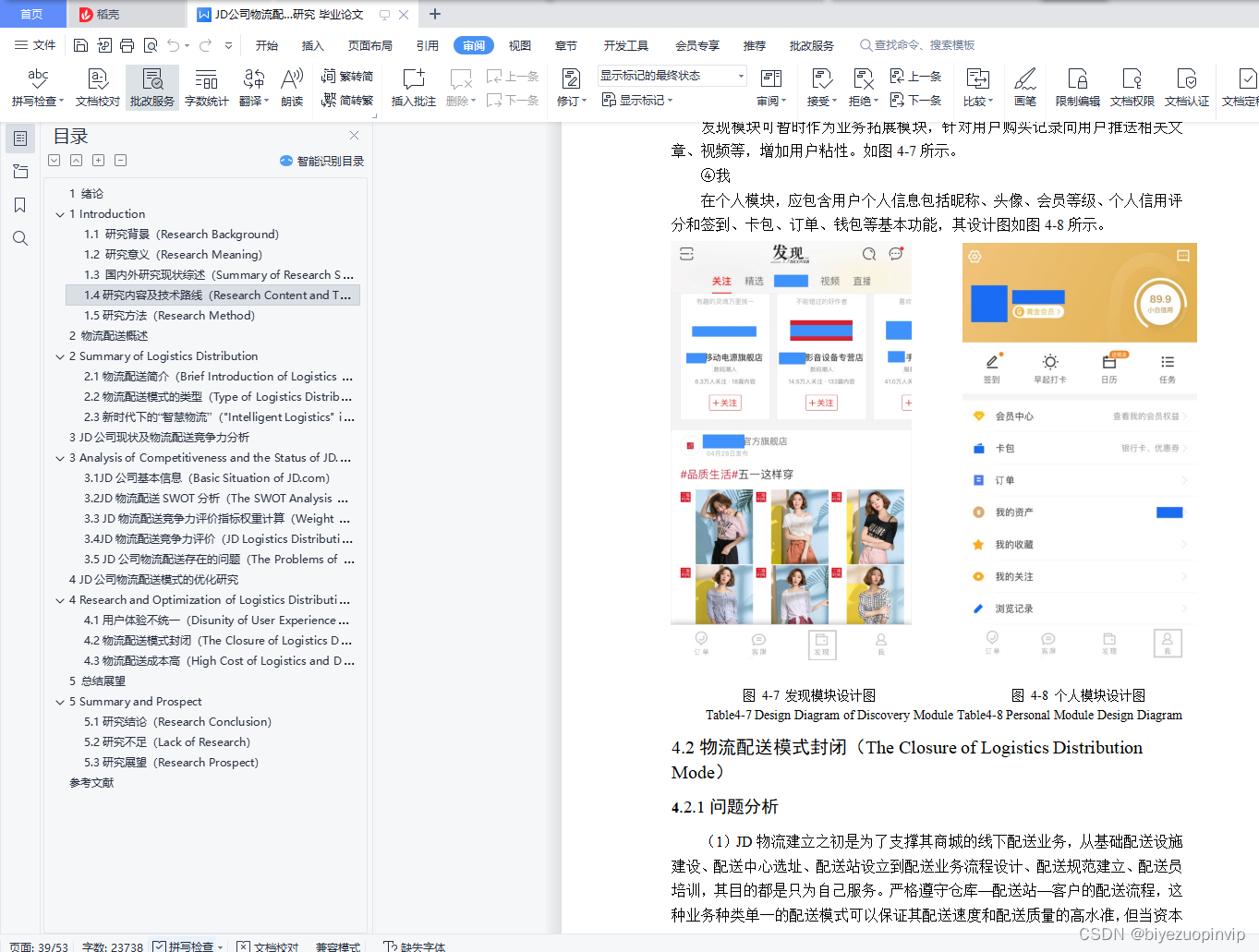Click the 翻译 translate icon
Viewport: 1259px width, 952px height.
[x=253, y=79]
